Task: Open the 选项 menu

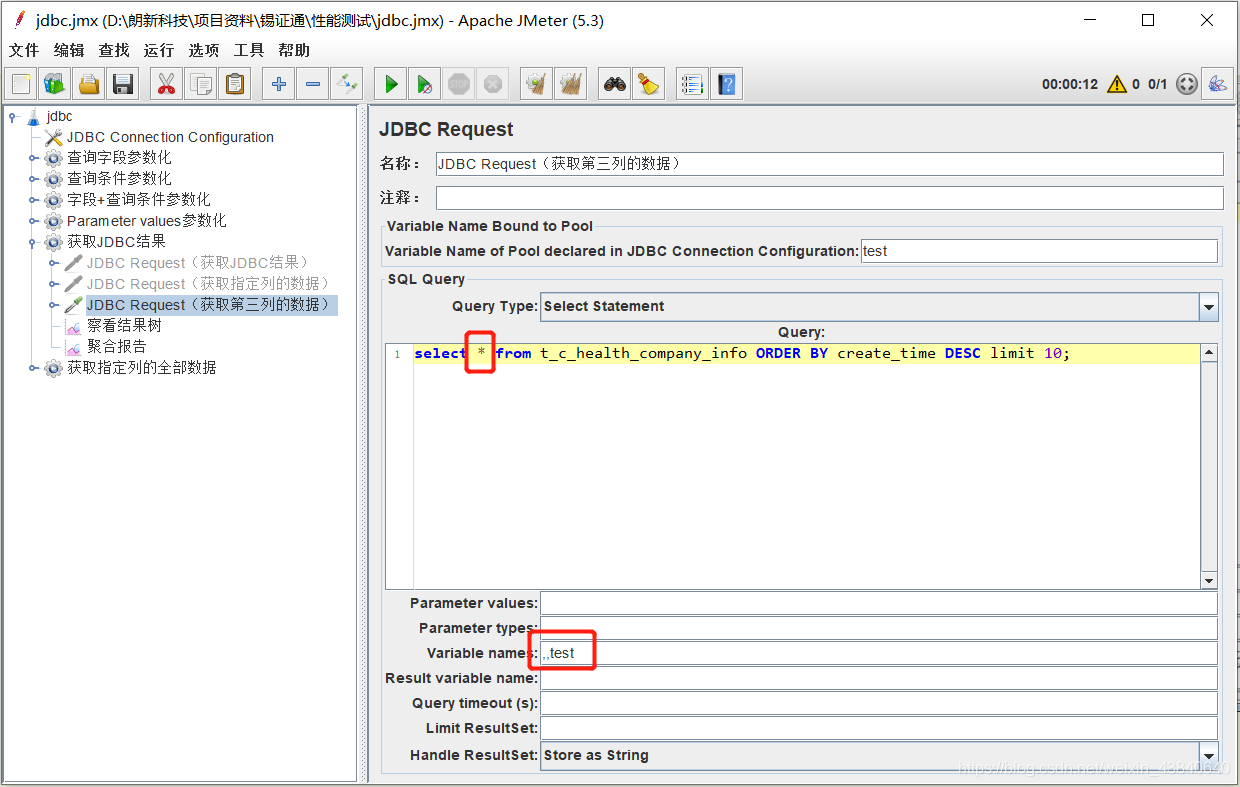Action: [204, 50]
